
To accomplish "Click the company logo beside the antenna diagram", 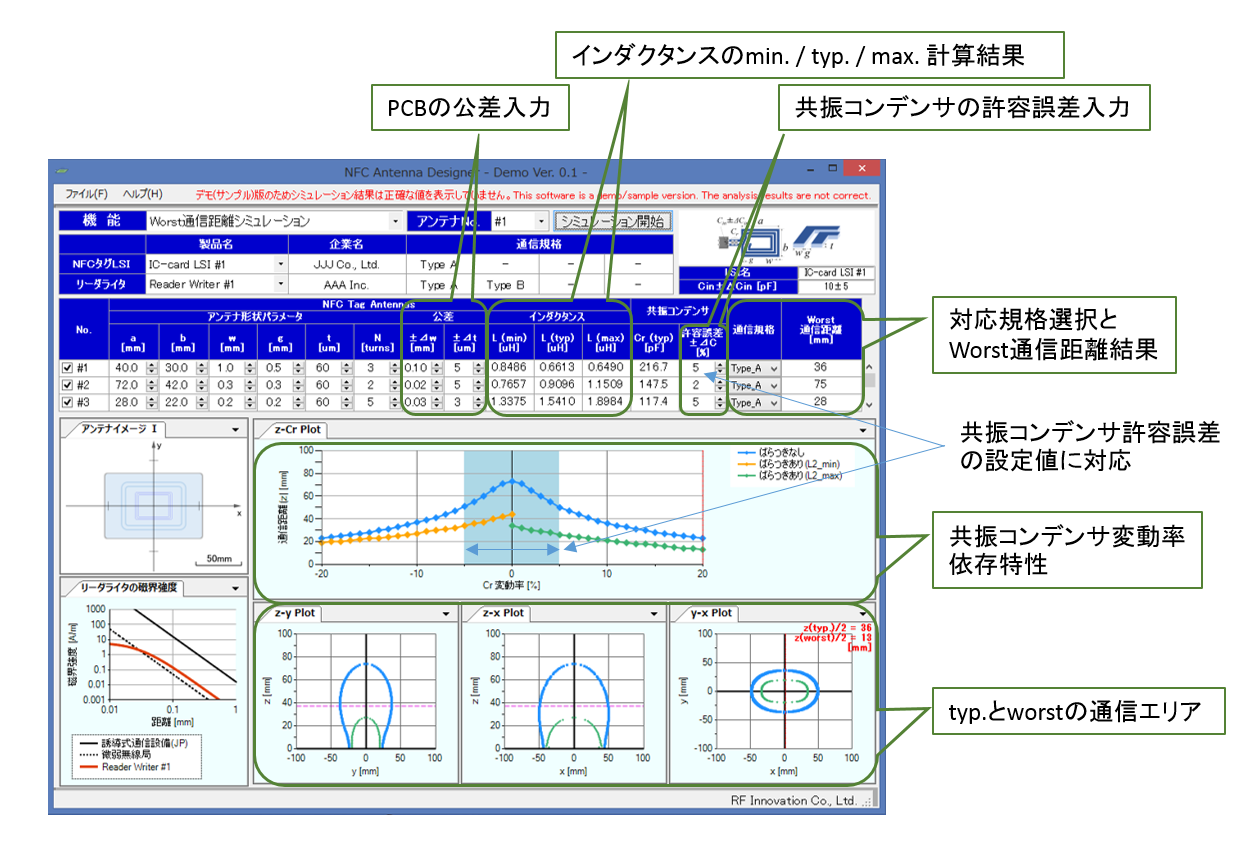I will [x=815, y=240].
